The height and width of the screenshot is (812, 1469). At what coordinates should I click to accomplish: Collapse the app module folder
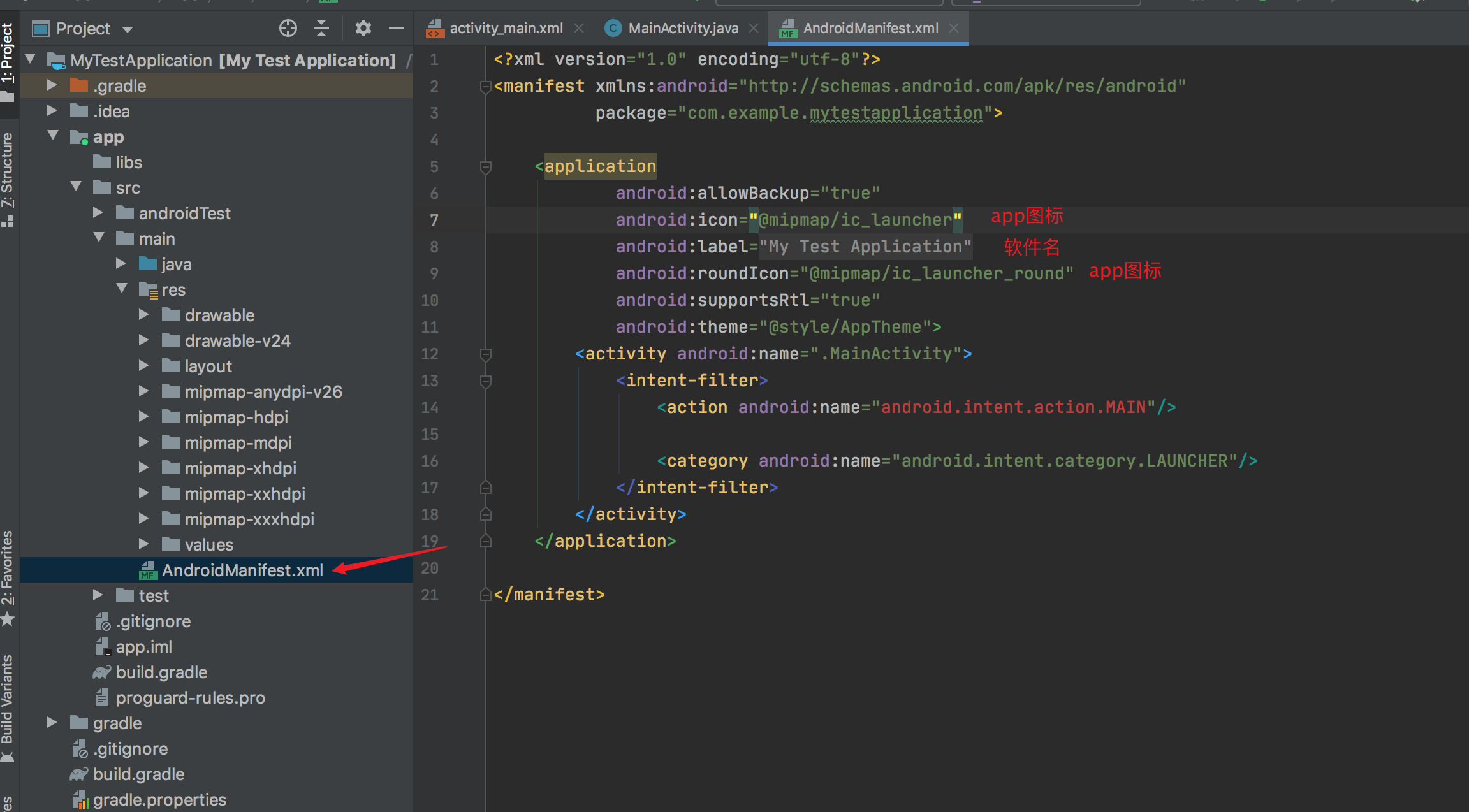[x=53, y=136]
